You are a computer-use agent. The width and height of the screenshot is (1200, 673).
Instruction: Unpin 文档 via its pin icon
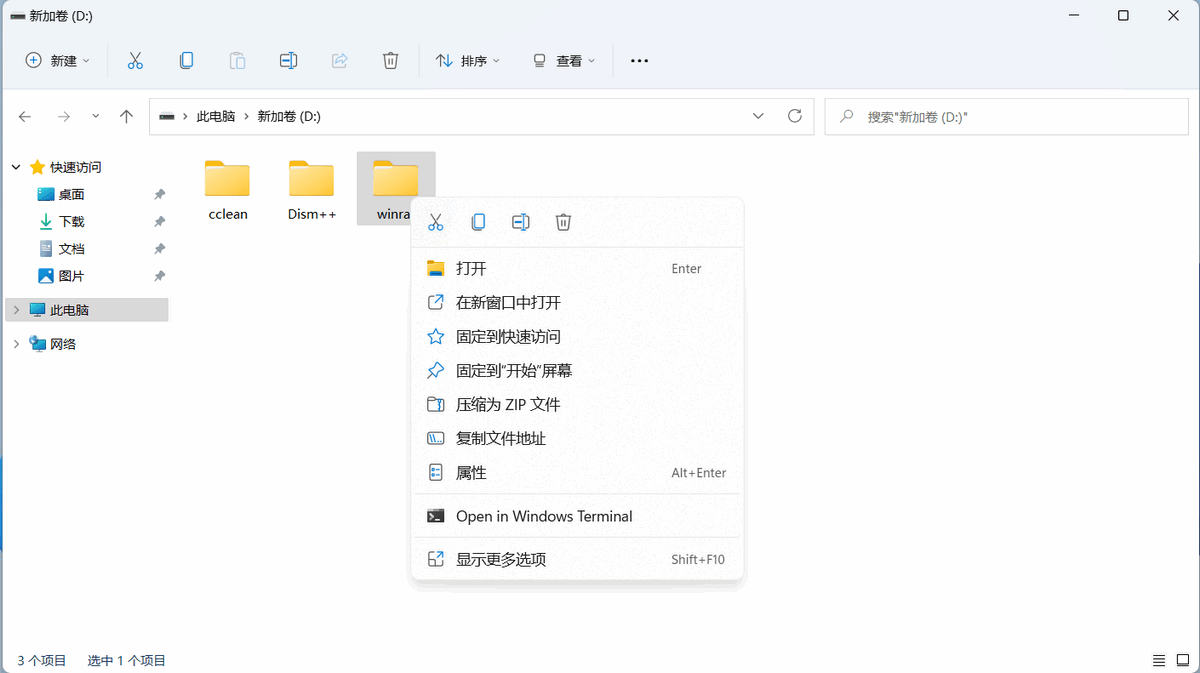[x=159, y=249]
